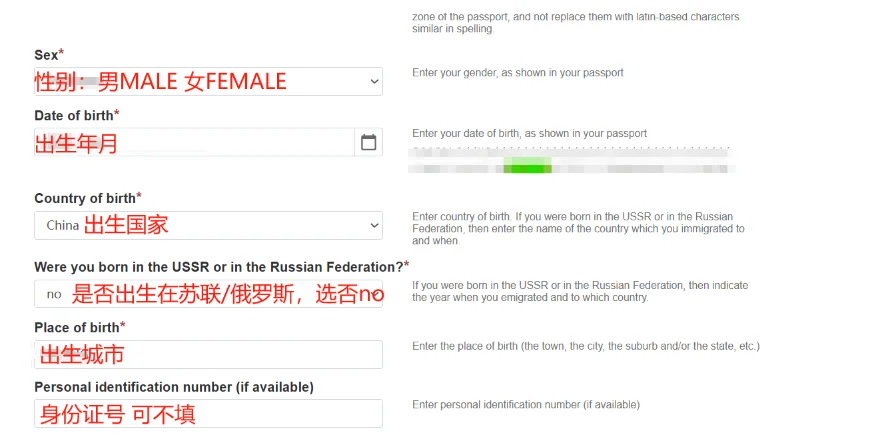Click the China value in country selector
This screenshot has height=441, width=871.
[63, 225]
